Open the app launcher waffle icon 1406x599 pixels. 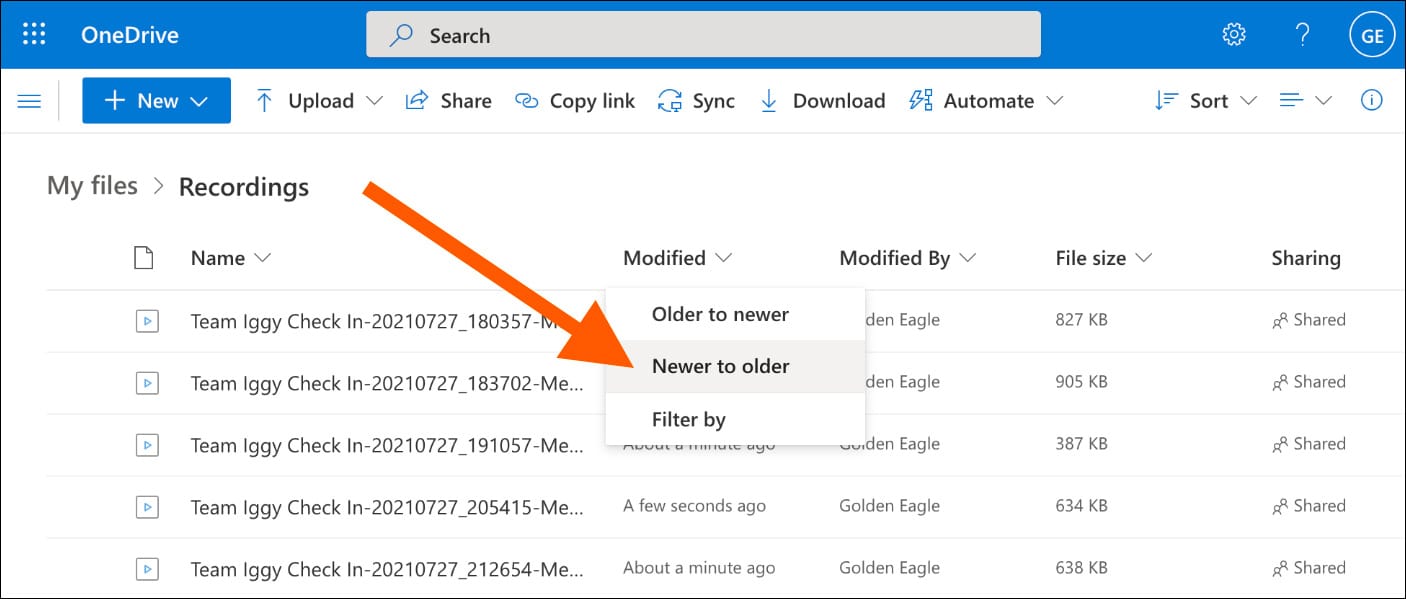pos(34,35)
